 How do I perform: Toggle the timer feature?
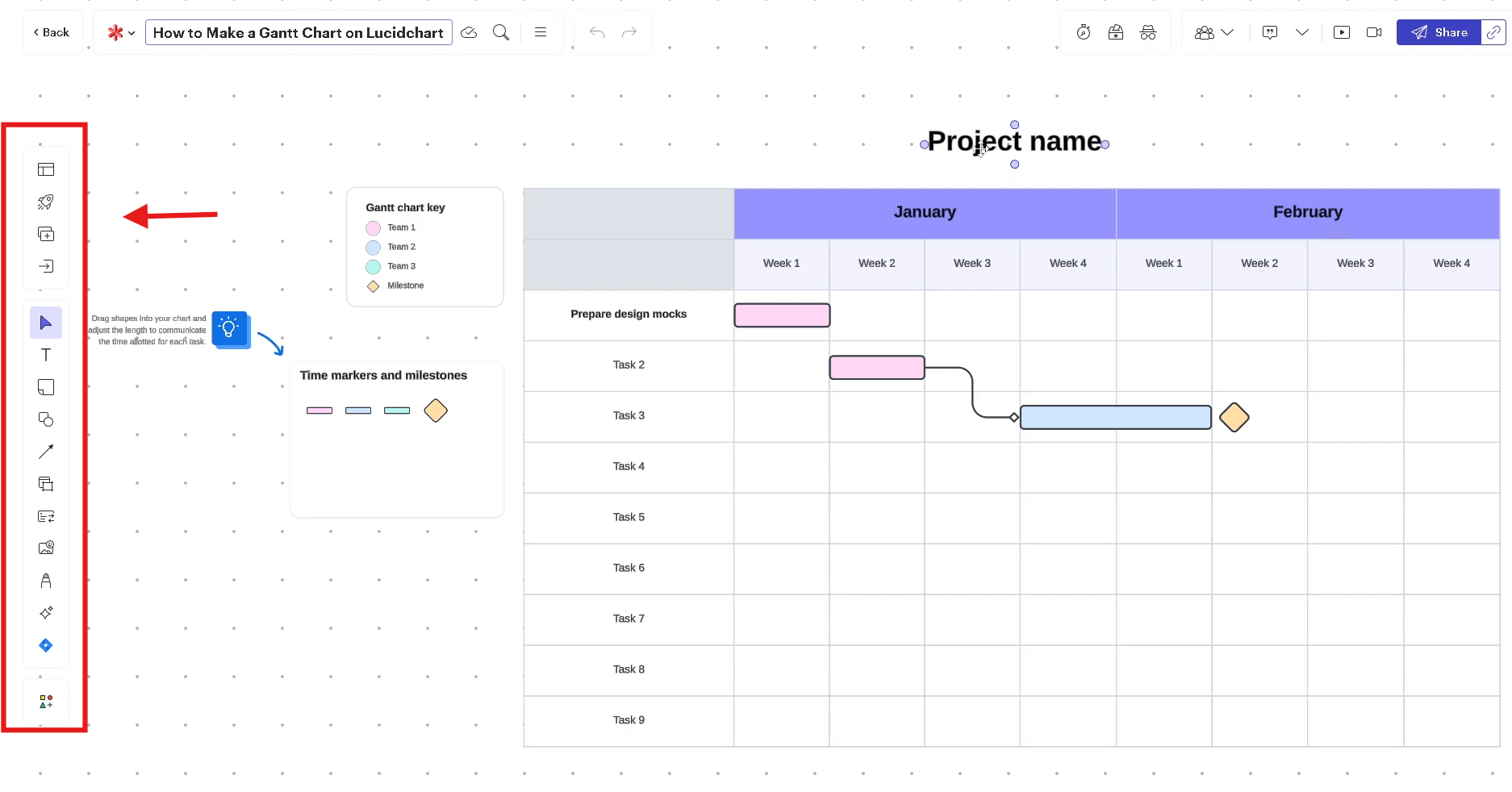1083,32
